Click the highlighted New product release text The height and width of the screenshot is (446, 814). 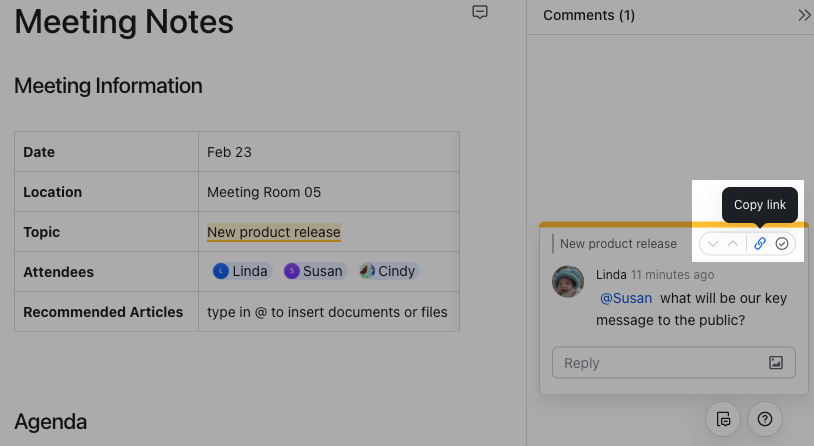(x=274, y=232)
